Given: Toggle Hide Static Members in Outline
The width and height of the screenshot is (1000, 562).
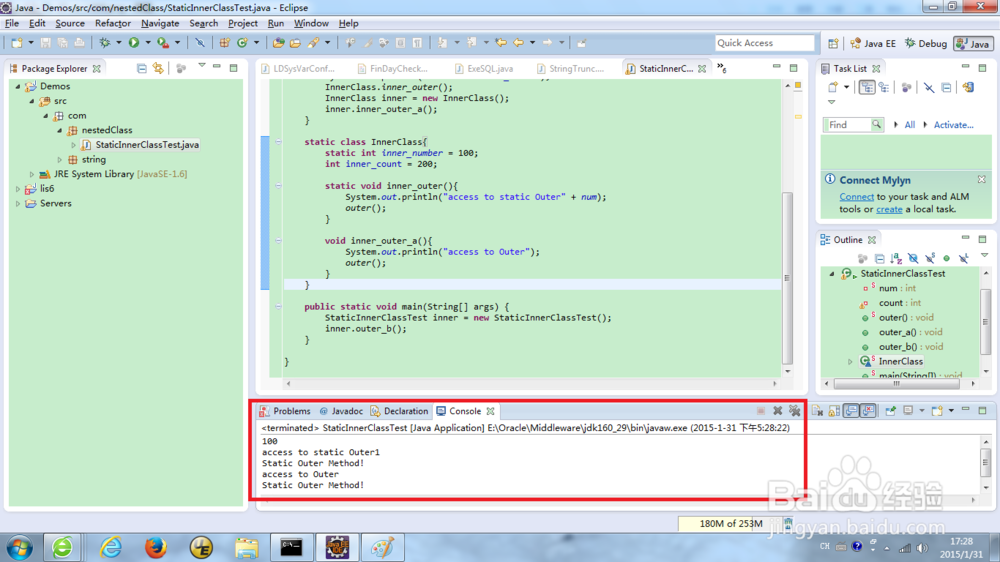Looking at the screenshot, I should 930,258.
